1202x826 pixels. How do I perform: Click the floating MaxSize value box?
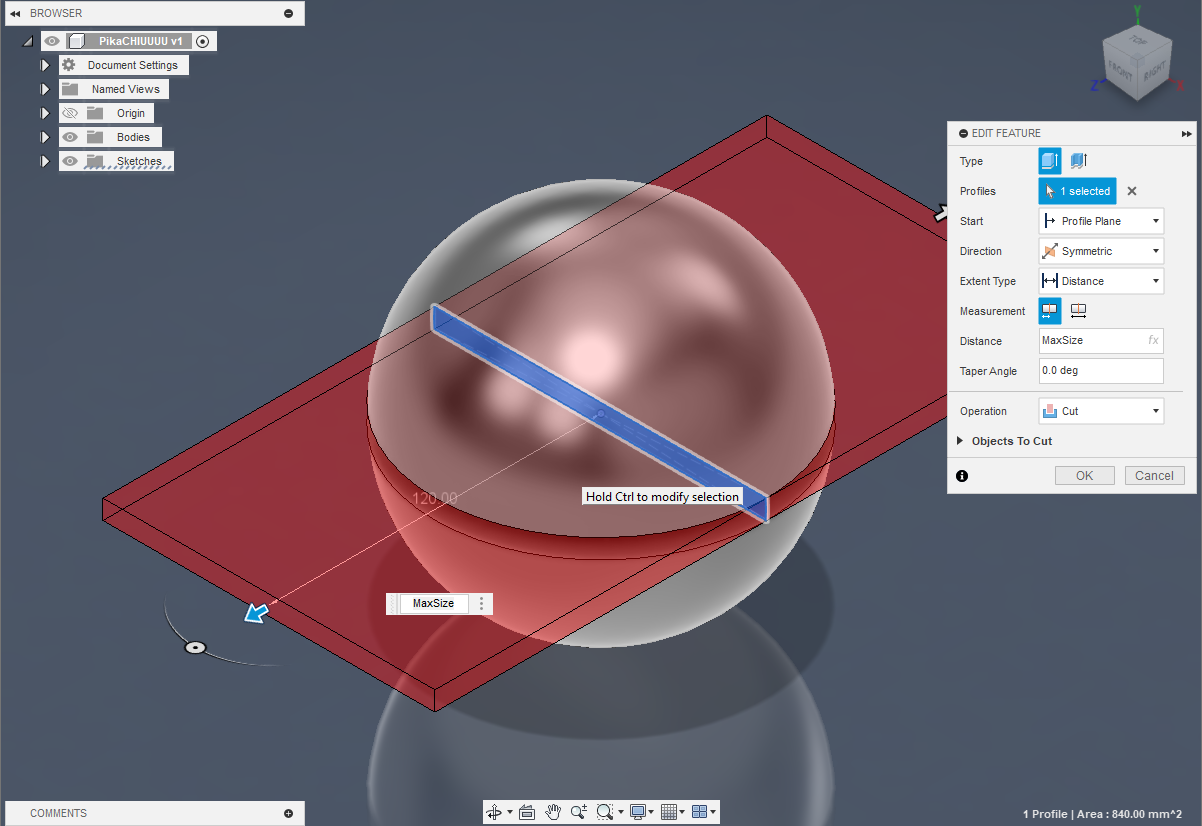click(433, 604)
